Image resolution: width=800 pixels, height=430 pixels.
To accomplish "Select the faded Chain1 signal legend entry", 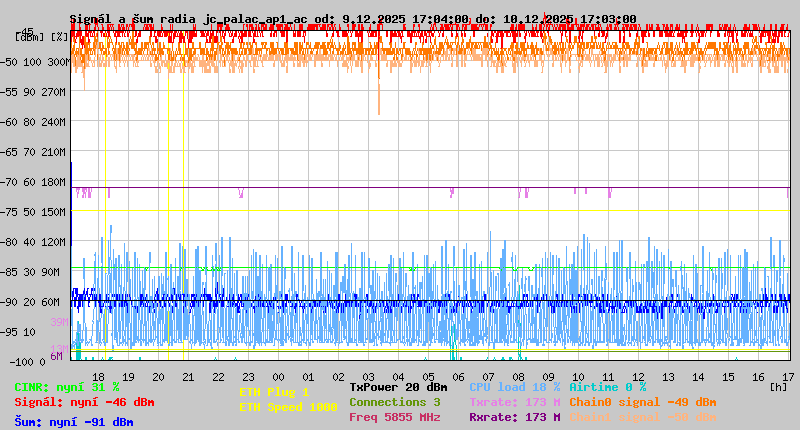I will tap(643, 417).
